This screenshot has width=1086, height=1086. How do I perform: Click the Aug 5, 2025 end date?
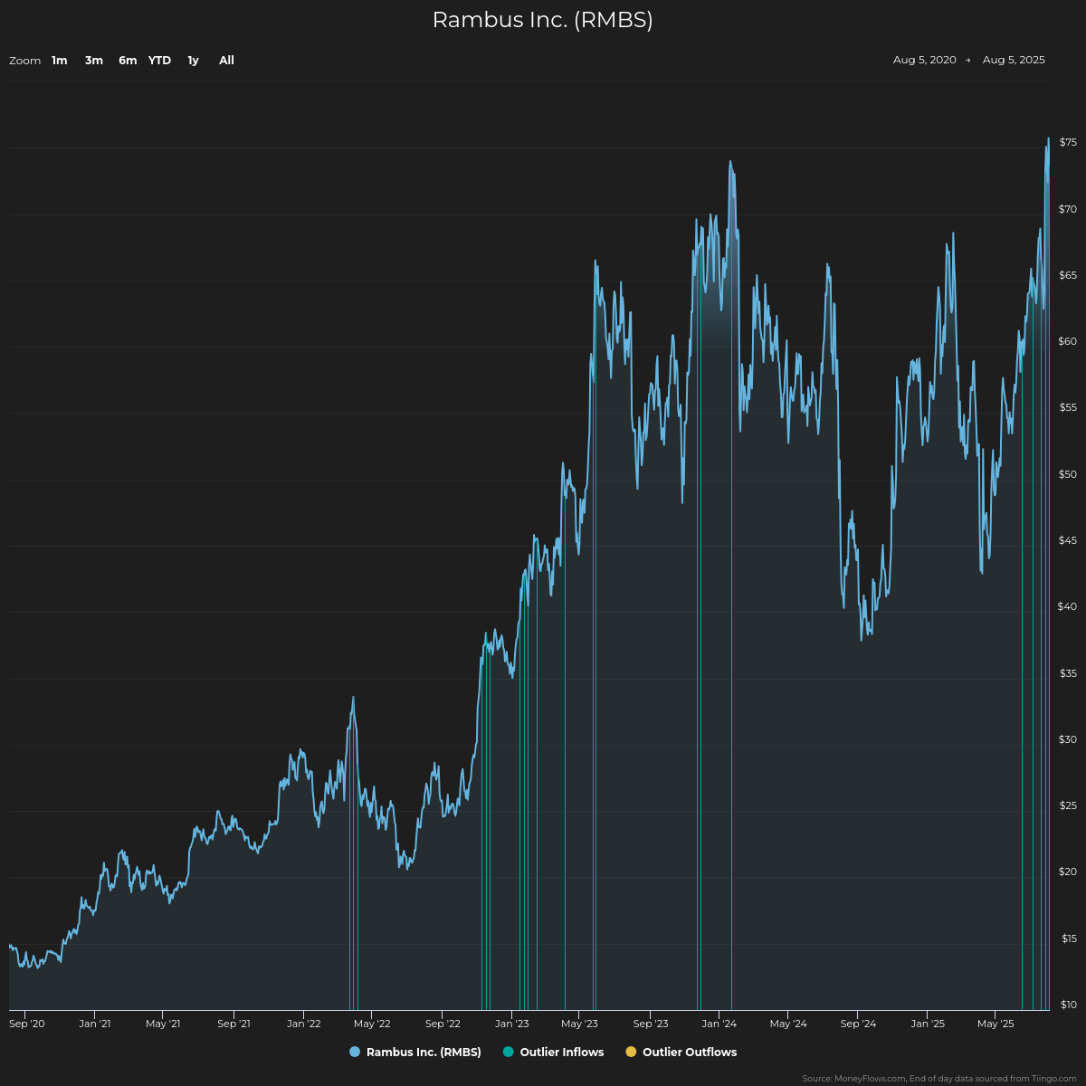[1013, 60]
